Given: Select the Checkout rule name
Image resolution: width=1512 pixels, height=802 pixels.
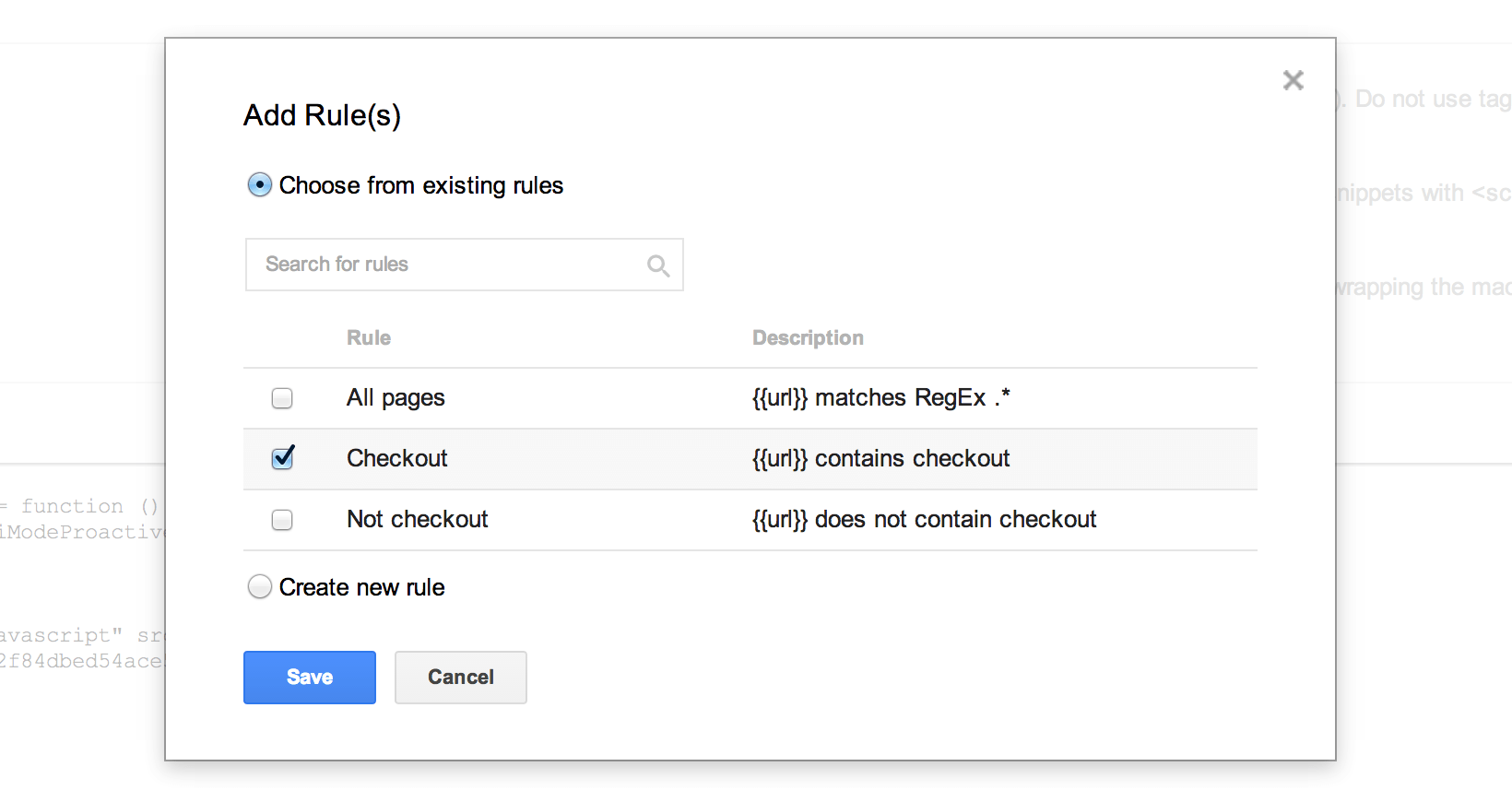Looking at the screenshot, I should 397,458.
